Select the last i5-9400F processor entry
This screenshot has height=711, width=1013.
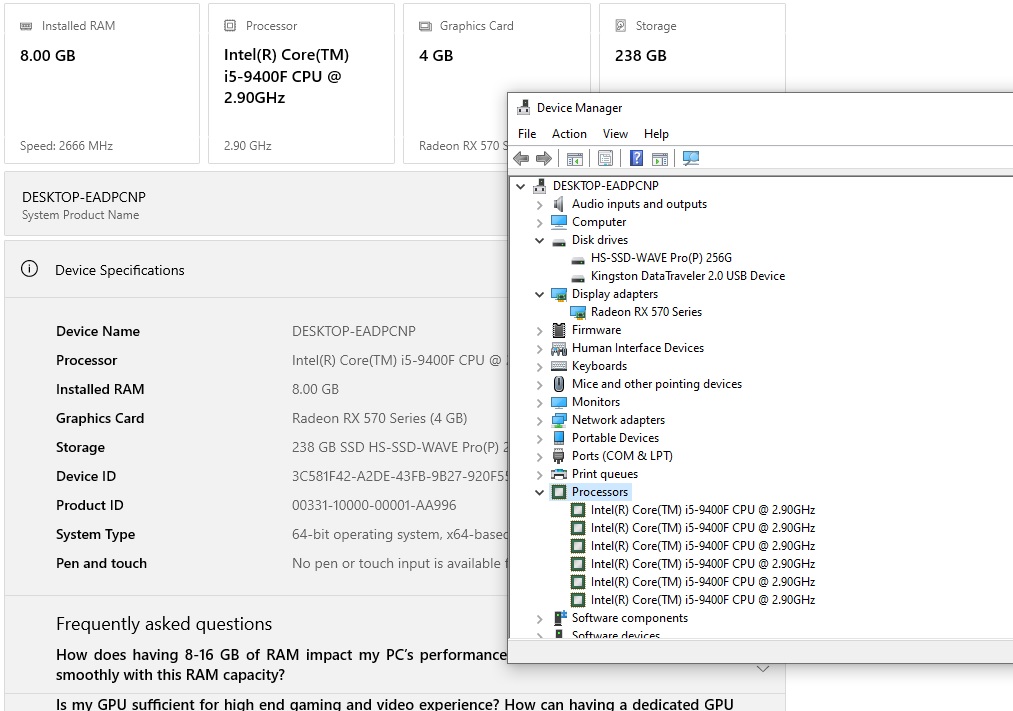[703, 600]
